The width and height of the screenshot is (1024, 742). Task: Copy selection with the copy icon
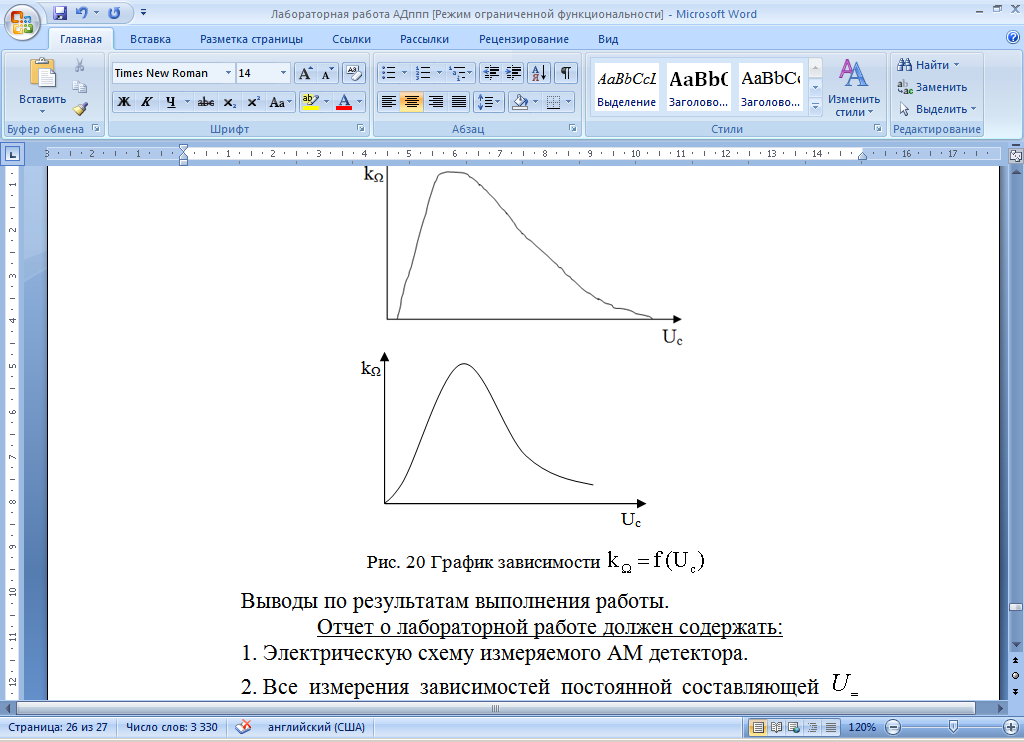pos(80,87)
